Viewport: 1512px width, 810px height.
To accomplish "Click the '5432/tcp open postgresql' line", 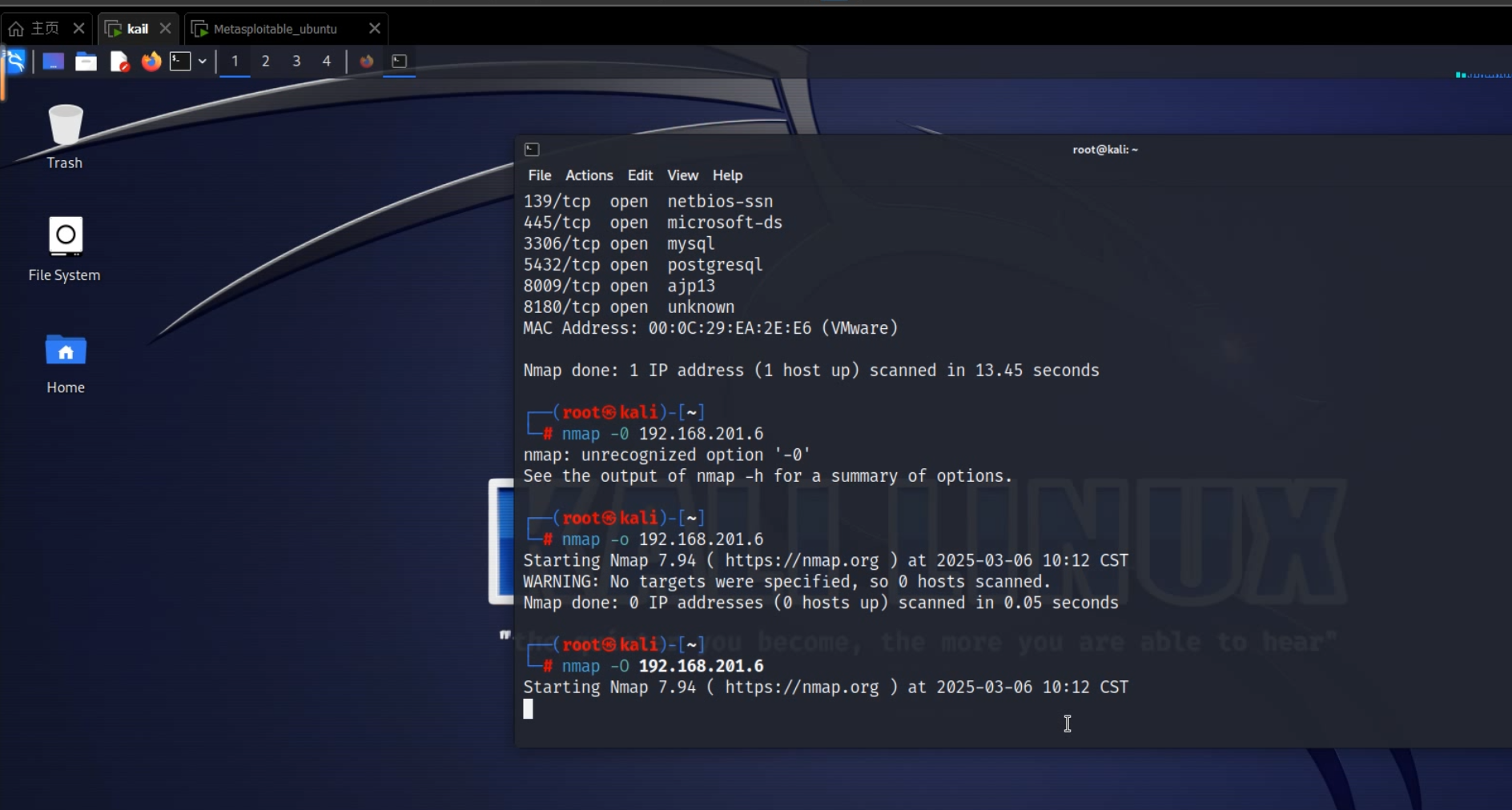I will coord(643,265).
